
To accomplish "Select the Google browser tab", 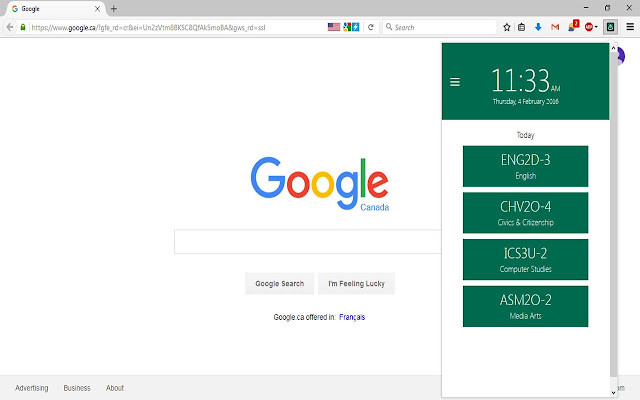I will pos(55,9).
